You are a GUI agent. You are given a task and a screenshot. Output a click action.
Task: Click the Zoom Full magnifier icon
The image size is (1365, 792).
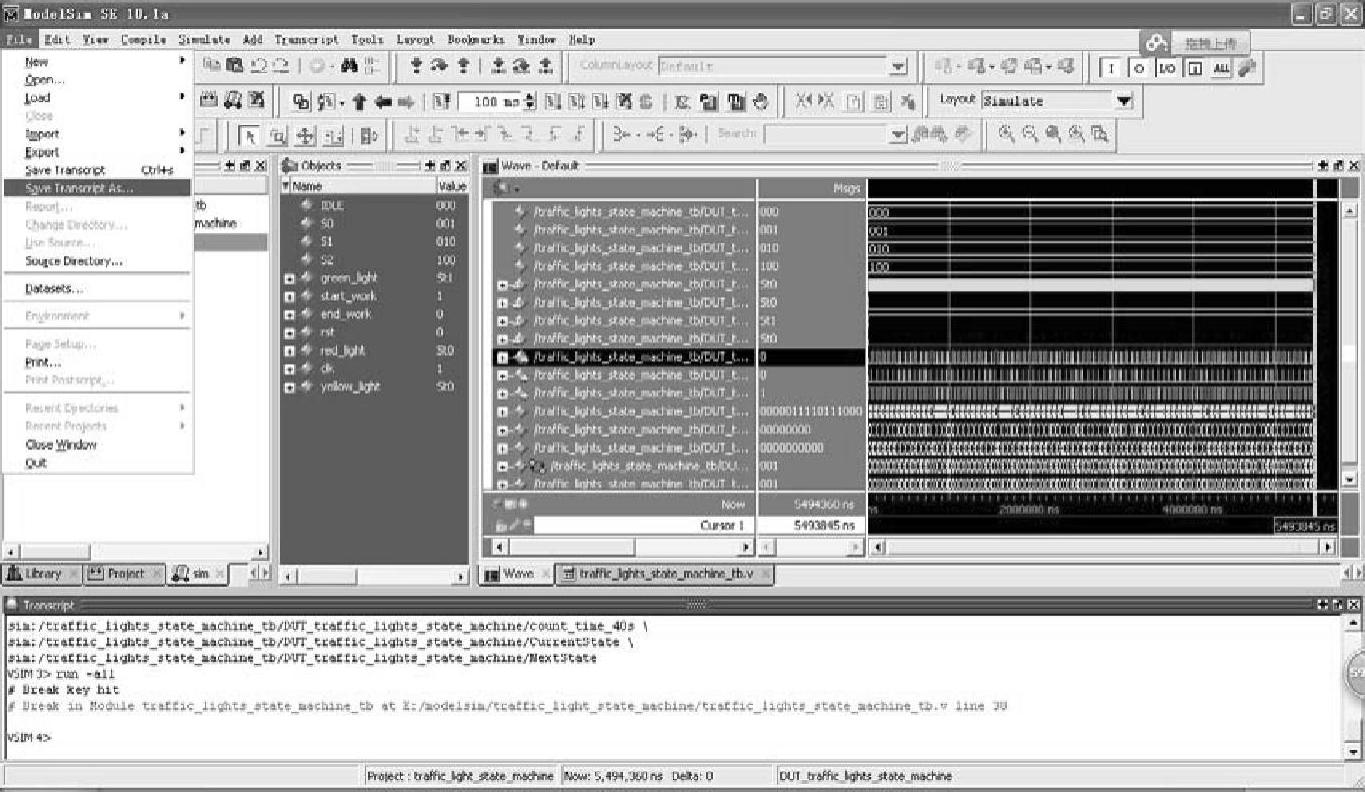click(1053, 134)
